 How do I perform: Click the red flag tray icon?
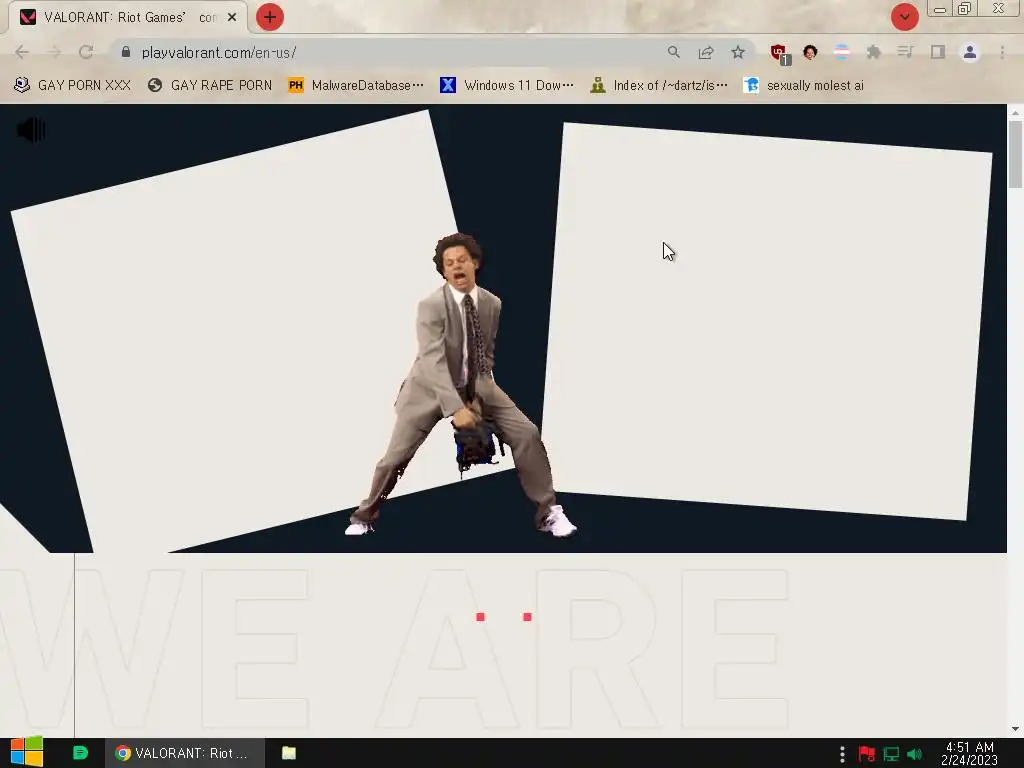click(x=867, y=754)
